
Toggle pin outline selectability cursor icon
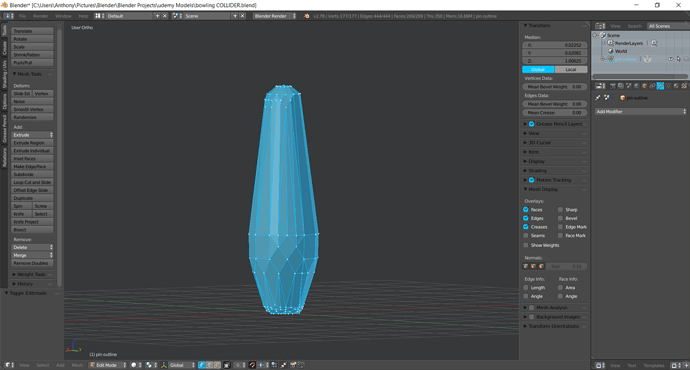678,59
